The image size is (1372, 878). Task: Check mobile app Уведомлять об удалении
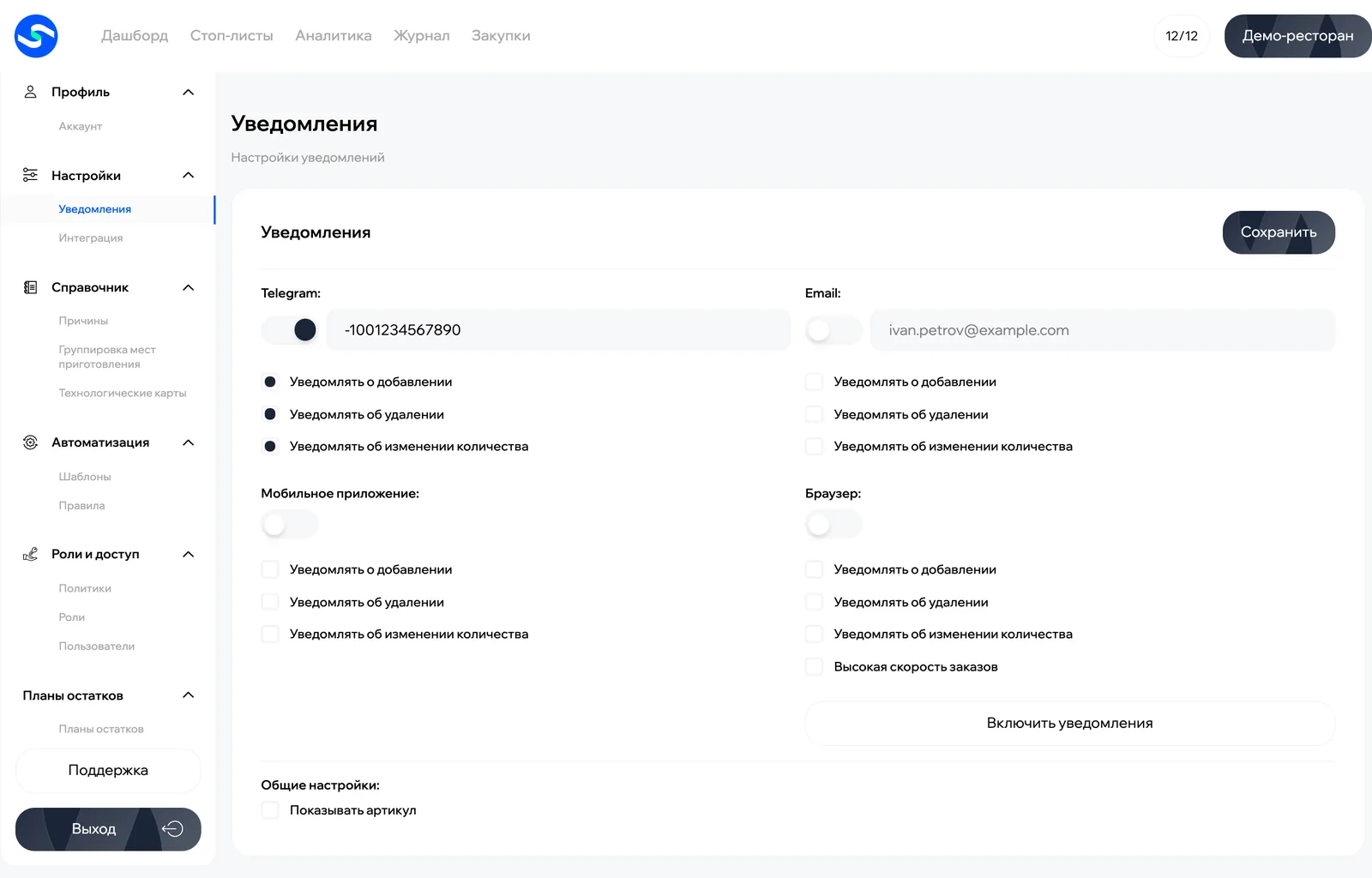pyautogui.click(x=270, y=602)
